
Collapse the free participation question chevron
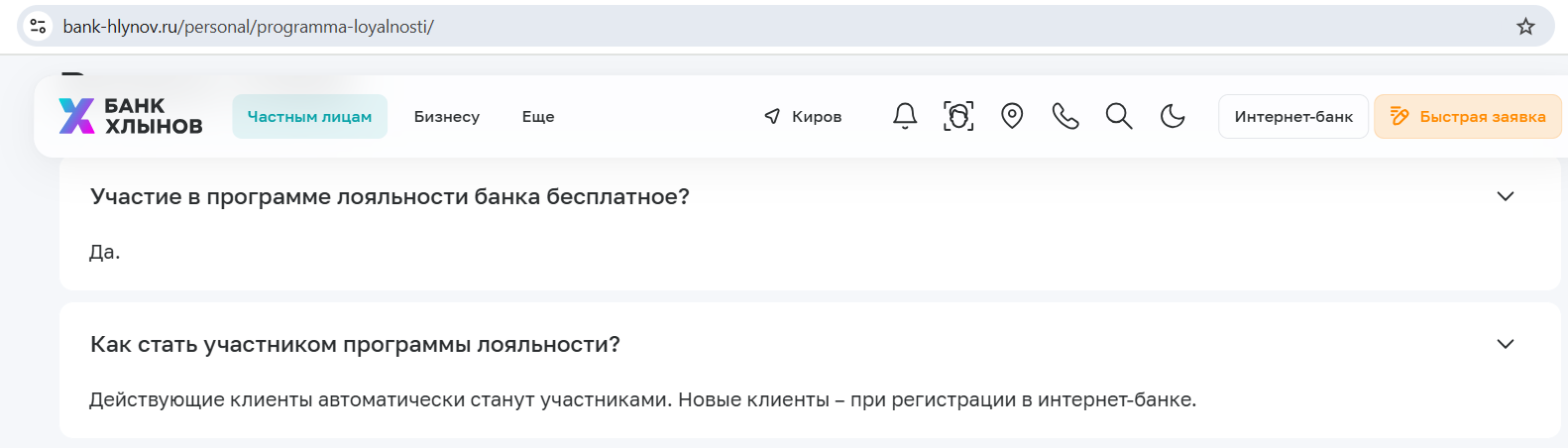tap(1506, 196)
